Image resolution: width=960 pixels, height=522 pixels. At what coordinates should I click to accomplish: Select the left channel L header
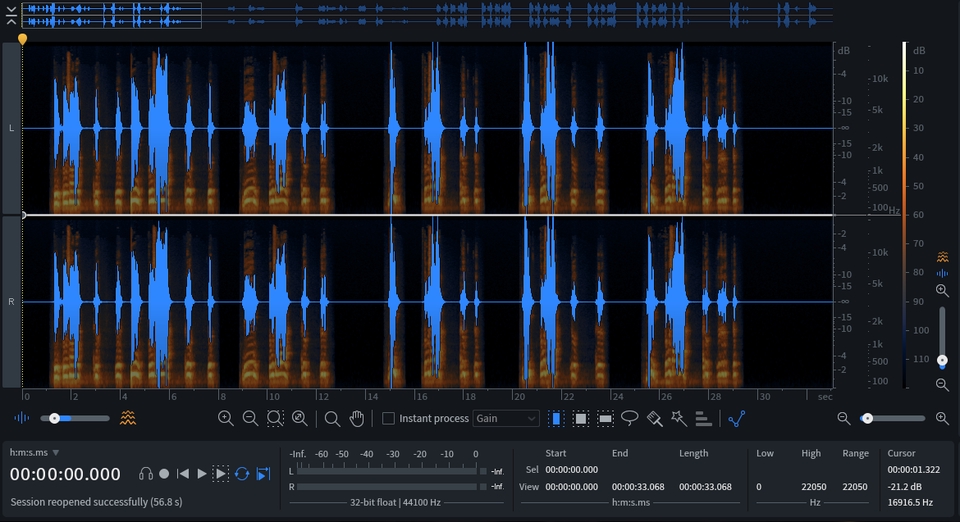tap(11, 128)
